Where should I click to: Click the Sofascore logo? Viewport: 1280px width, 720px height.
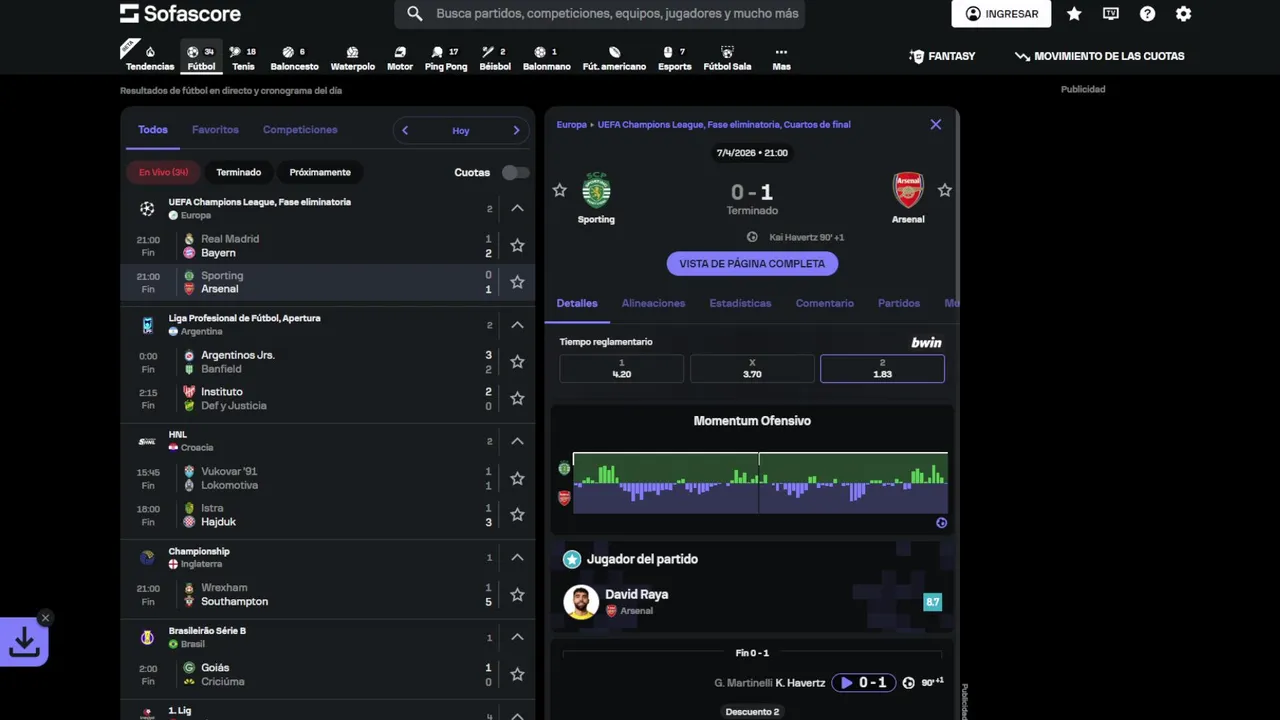tap(180, 14)
